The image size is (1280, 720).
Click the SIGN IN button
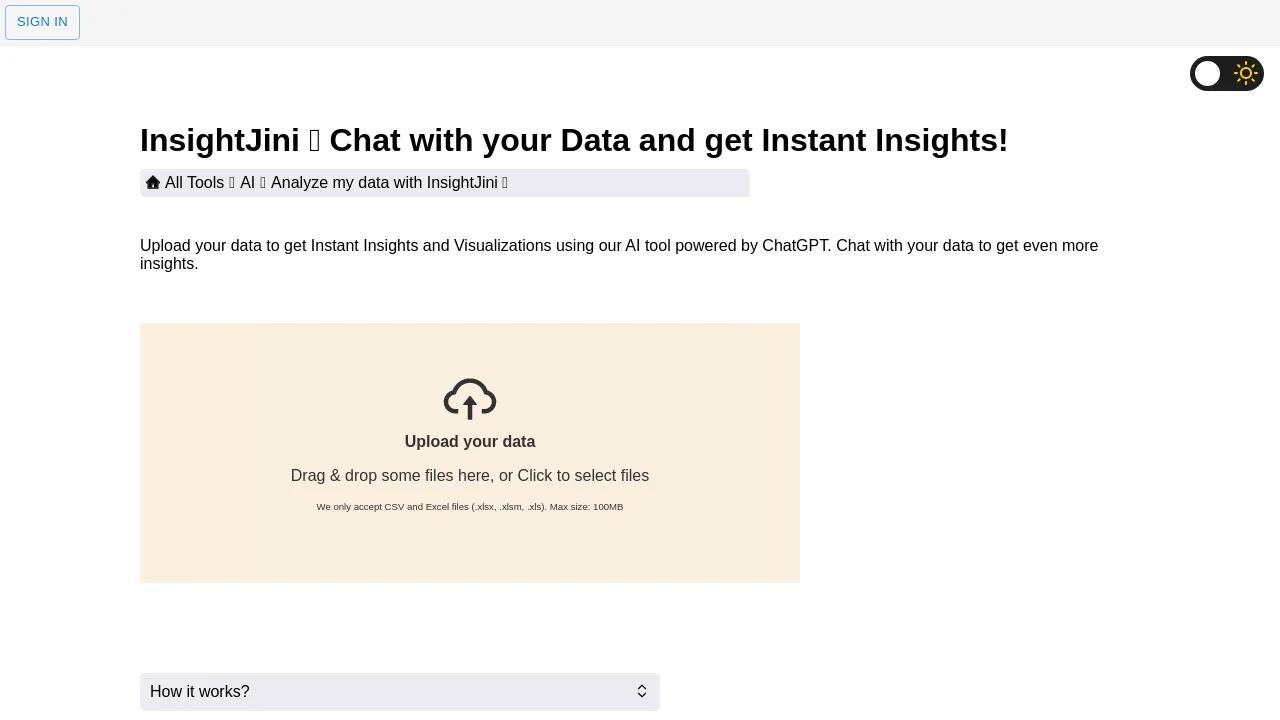click(42, 22)
